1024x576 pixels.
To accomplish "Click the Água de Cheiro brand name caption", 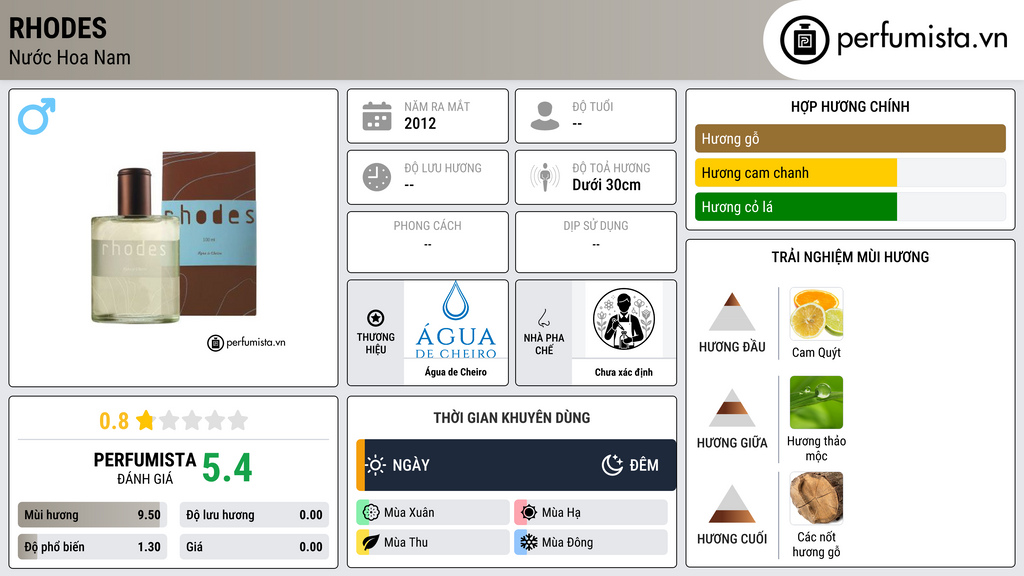I will (x=456, y=372).
